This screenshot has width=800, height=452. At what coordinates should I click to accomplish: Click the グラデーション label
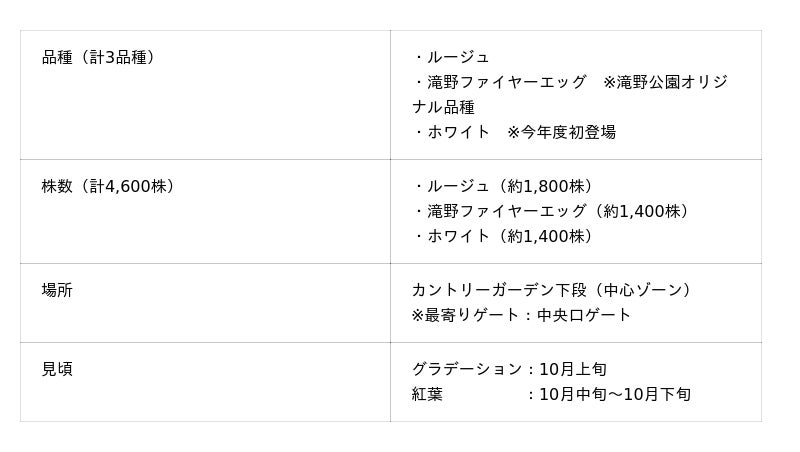click(466, 369)
